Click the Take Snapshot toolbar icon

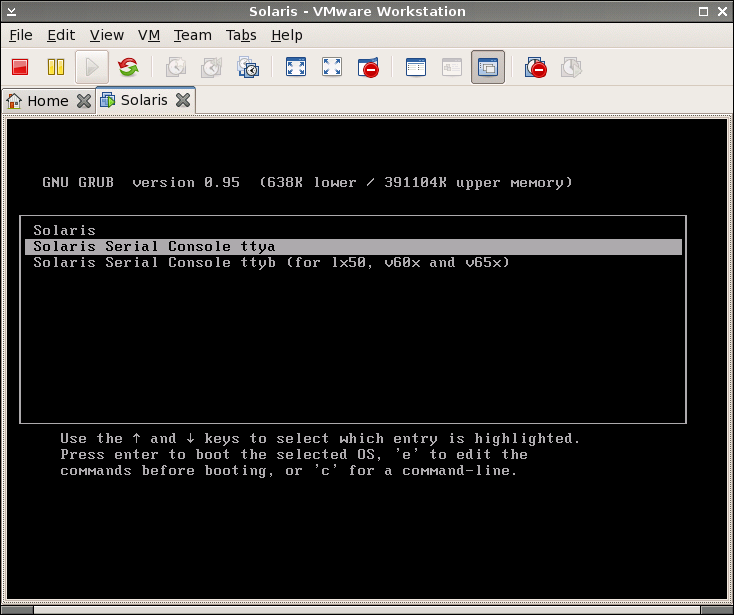click(x=176, y=67)
